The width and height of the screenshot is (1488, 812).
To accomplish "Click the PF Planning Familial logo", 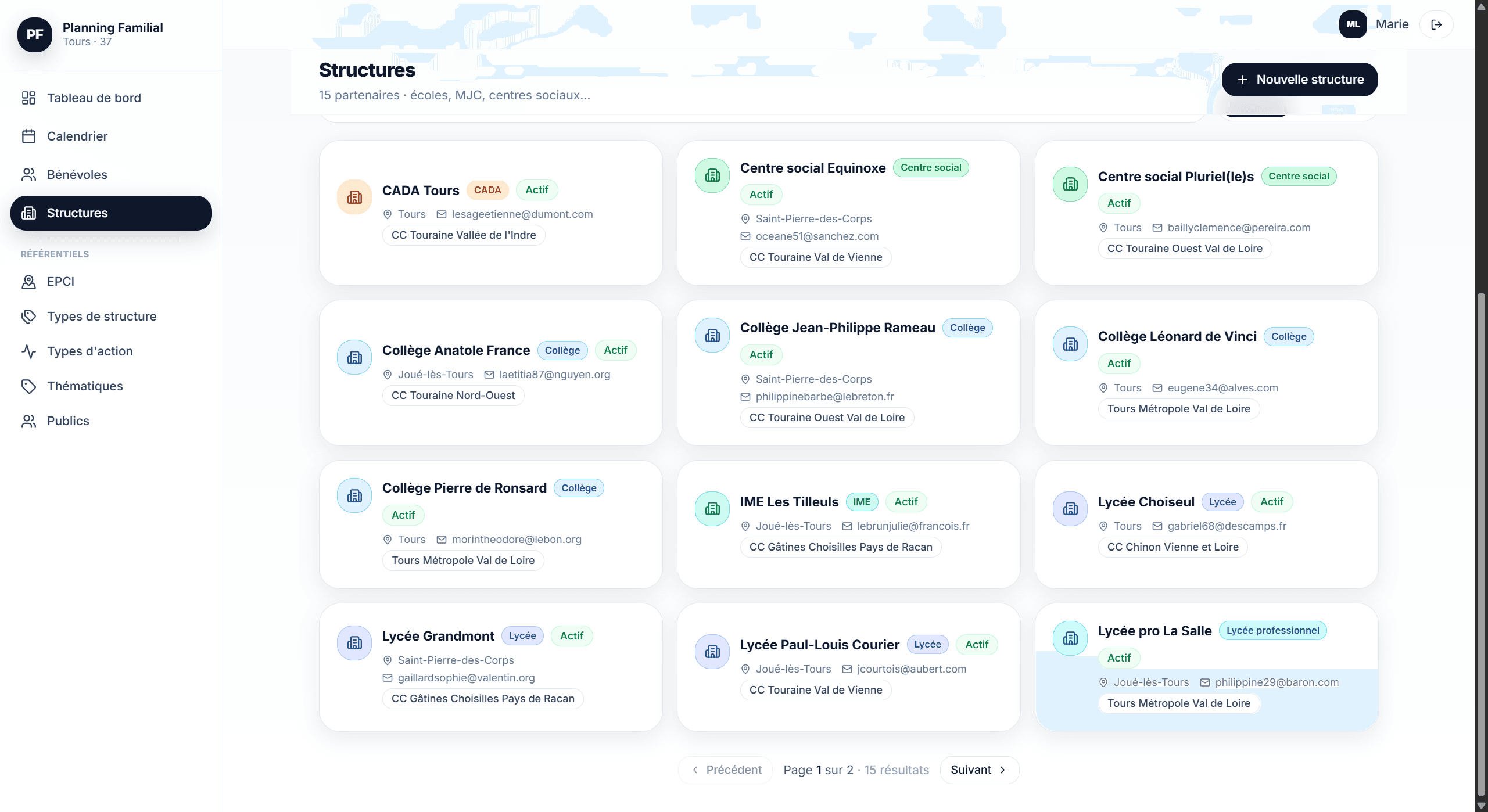I will 35,35.
